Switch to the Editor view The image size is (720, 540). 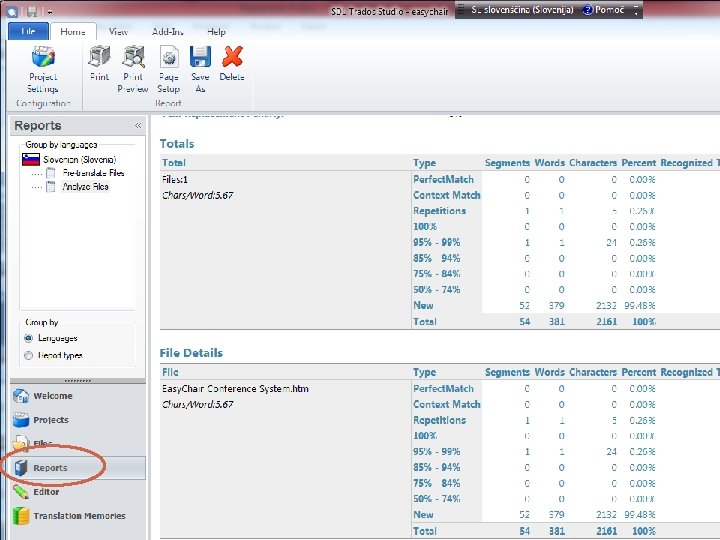pos(78,492)
